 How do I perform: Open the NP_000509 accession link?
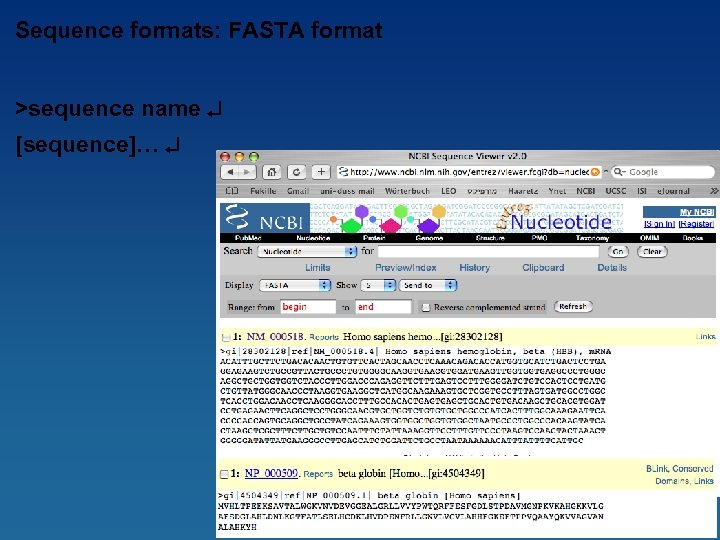(x=271, y=473)
